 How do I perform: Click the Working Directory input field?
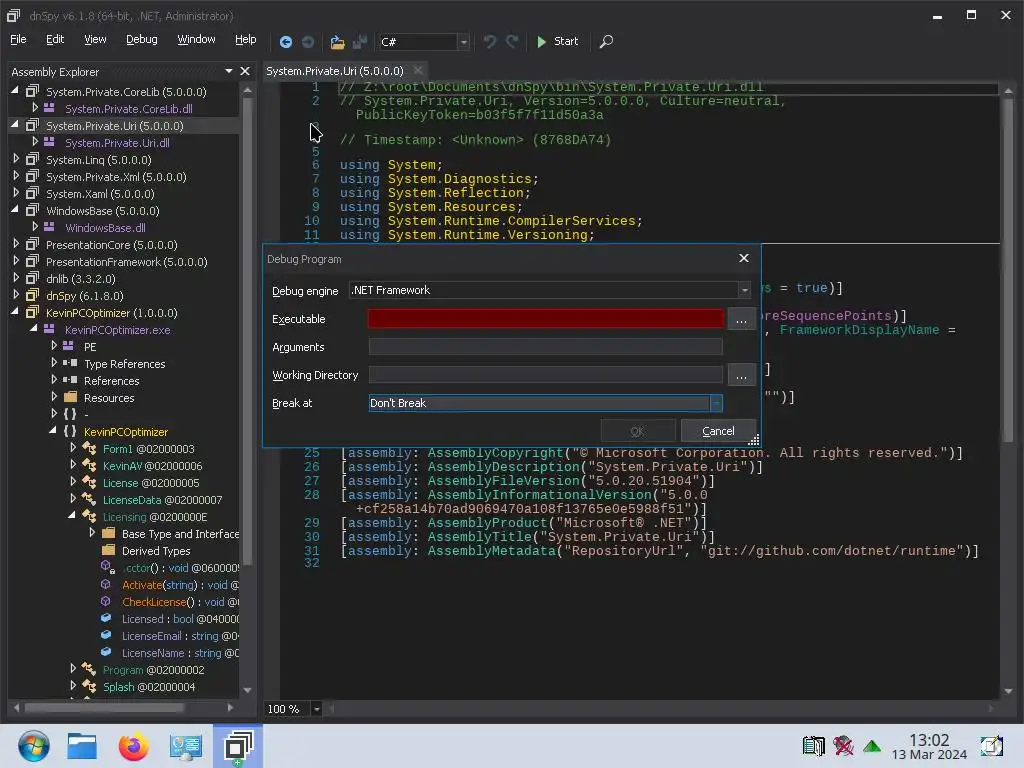click(x=546, y=375)
